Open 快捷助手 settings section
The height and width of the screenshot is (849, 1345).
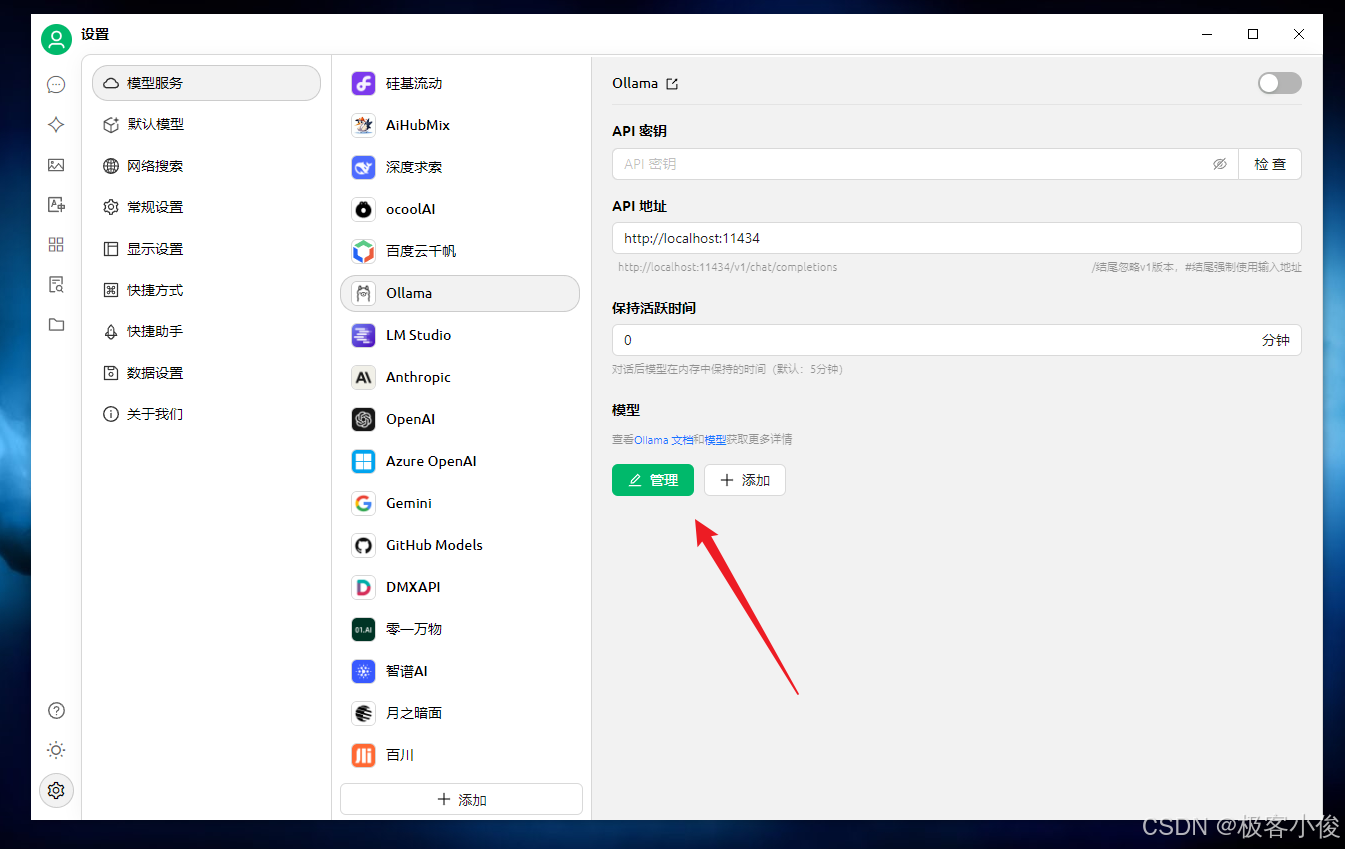click(x=206, y=331)
